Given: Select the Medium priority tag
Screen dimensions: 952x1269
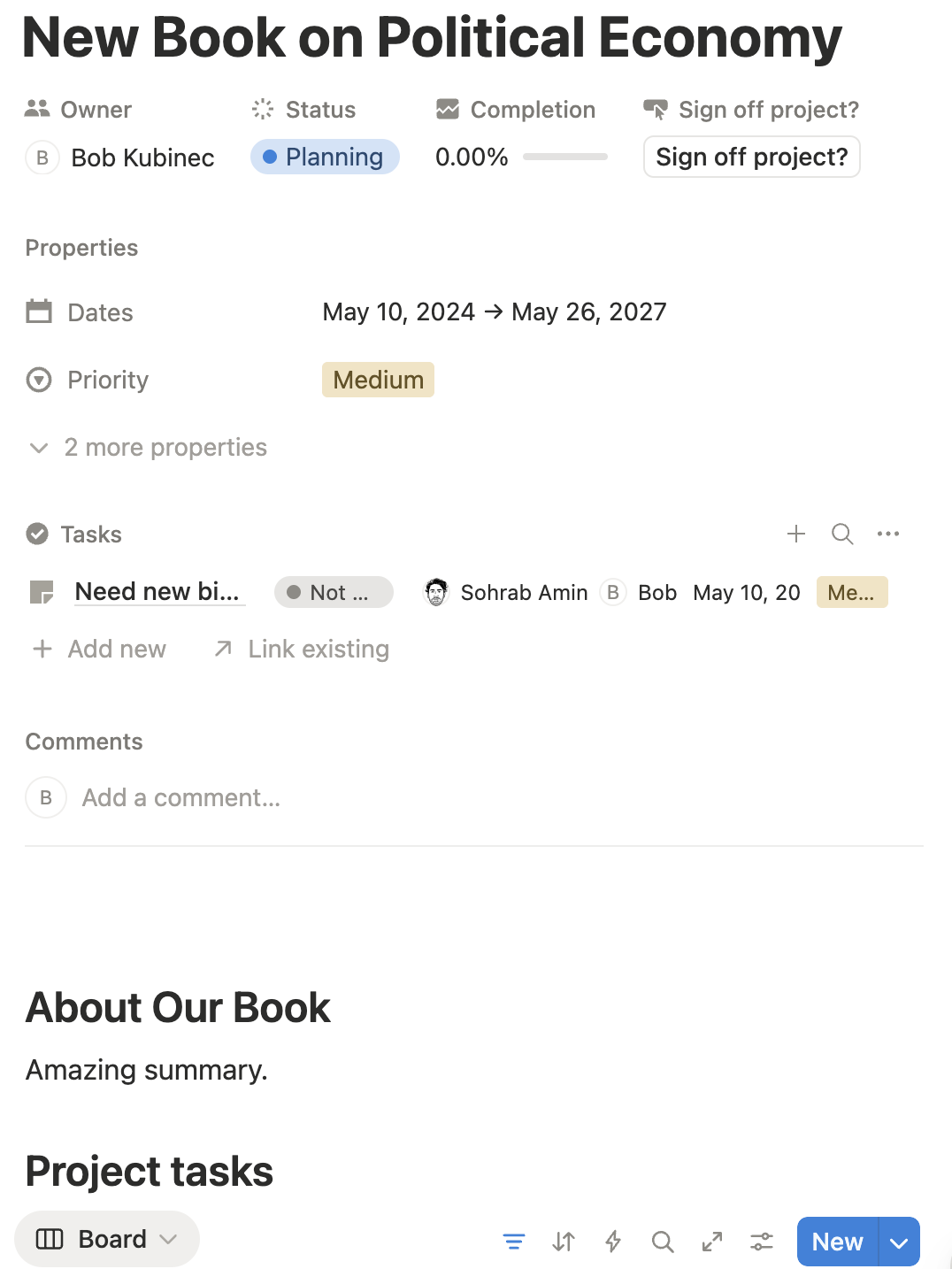Looking at the screenshot, I should click(x=378, y=381).
